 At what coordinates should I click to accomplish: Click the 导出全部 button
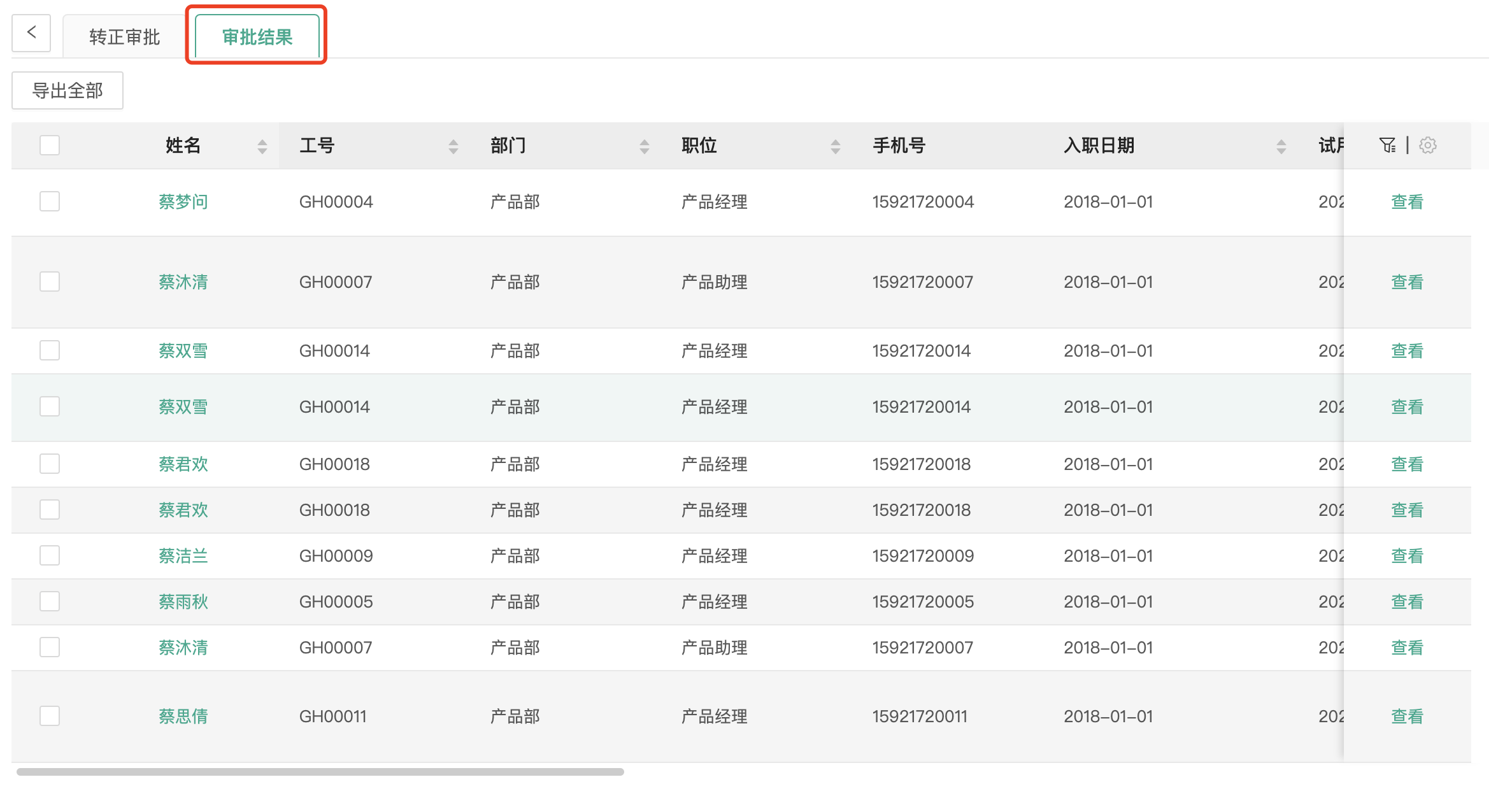68,90
